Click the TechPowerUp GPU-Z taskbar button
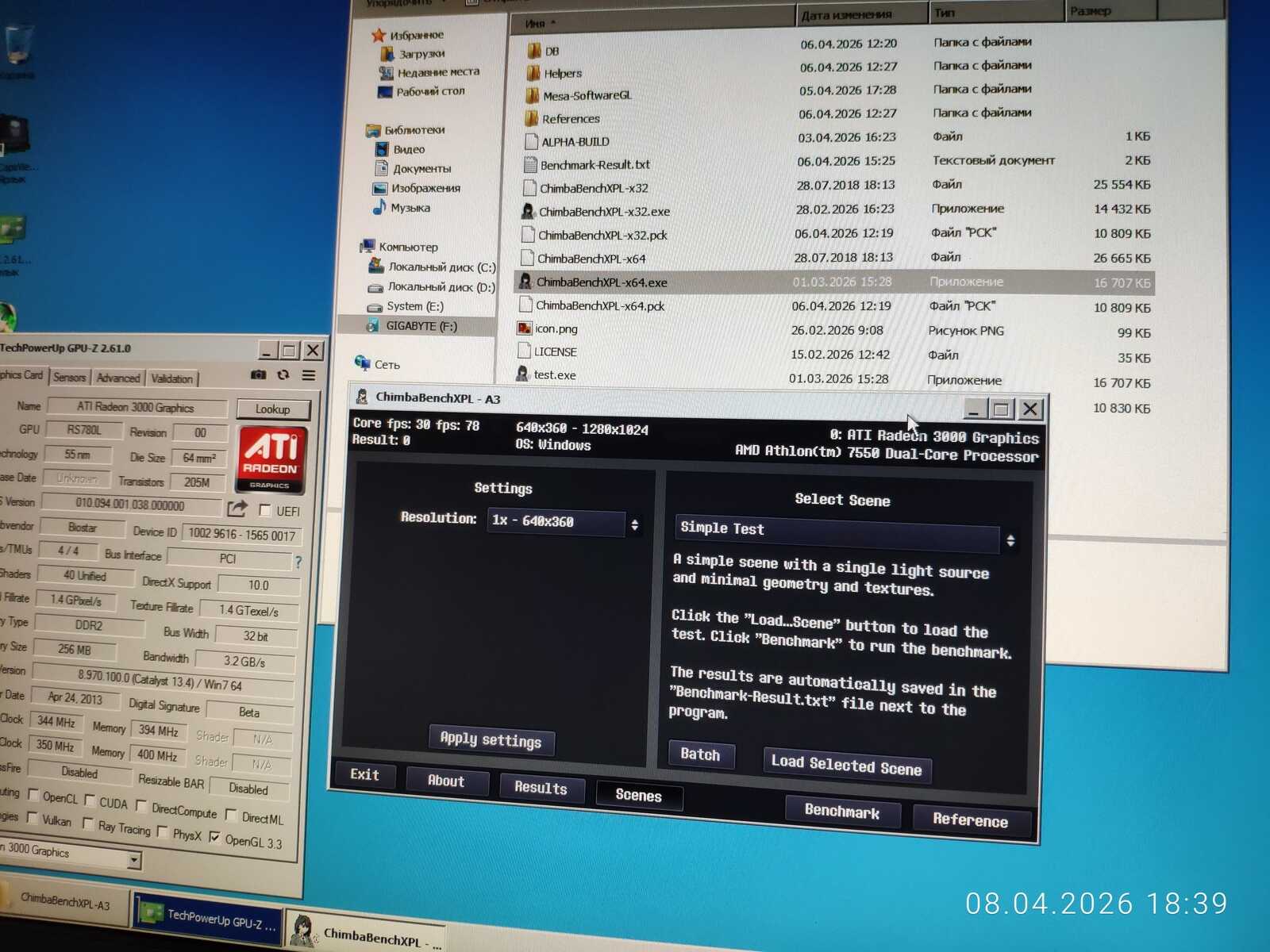Image resolution: width=1270 pixels, height=952 pixels. point(210,919)
